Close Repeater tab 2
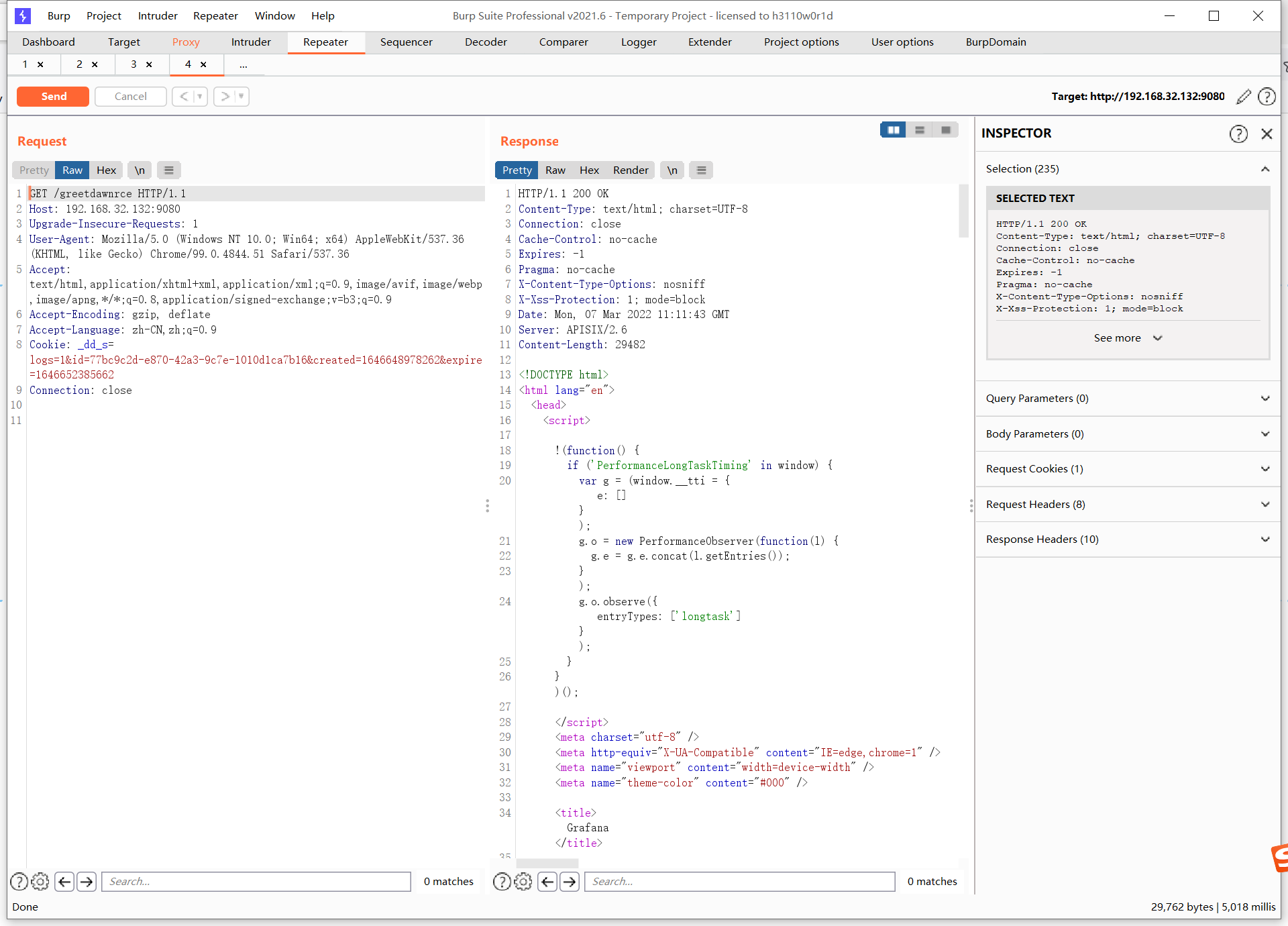The image size is (1288, 926). tap(95, 64)
